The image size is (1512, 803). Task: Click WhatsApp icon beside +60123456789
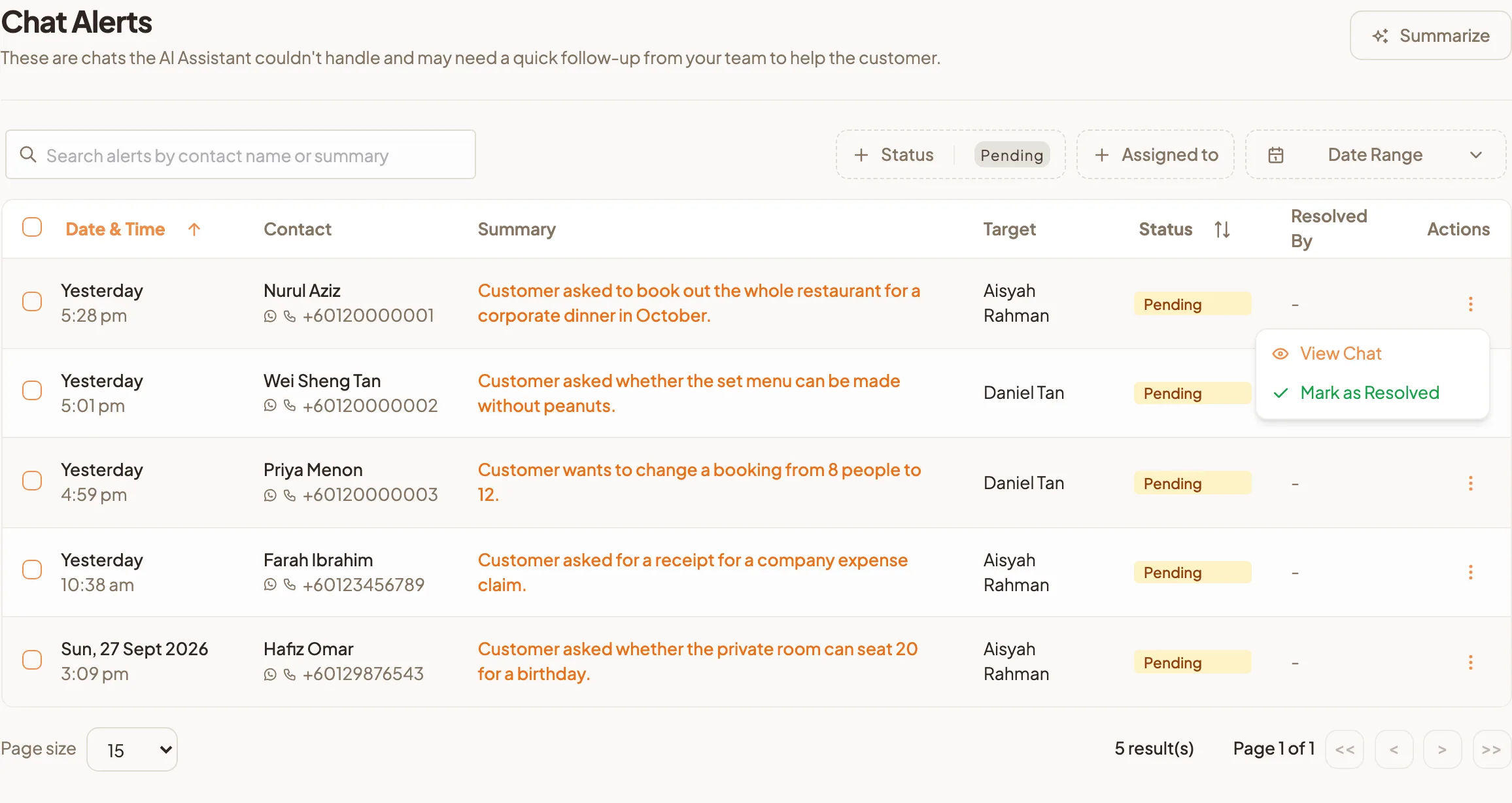[270, 585]
